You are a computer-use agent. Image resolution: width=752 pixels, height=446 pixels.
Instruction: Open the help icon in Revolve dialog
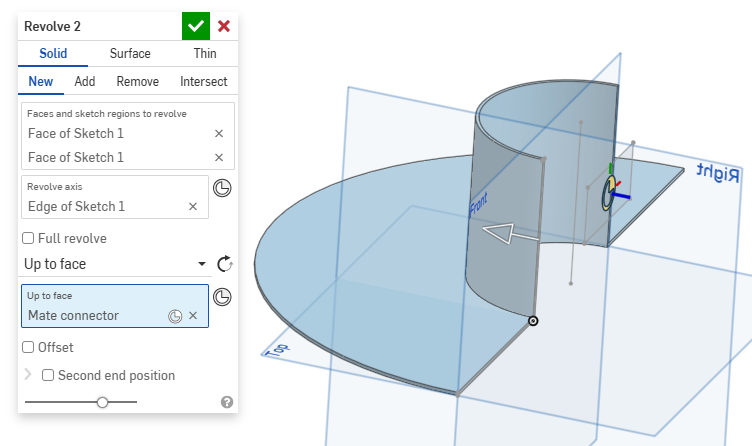226,402
